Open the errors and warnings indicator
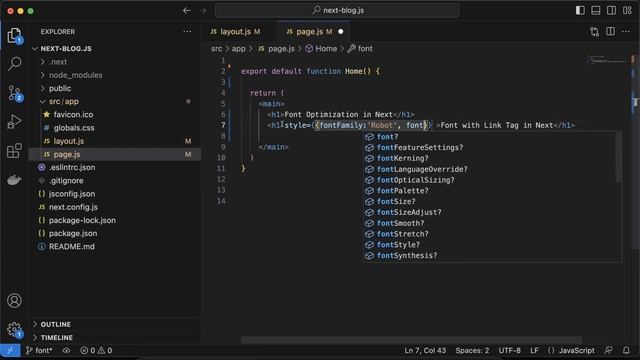 96,350
